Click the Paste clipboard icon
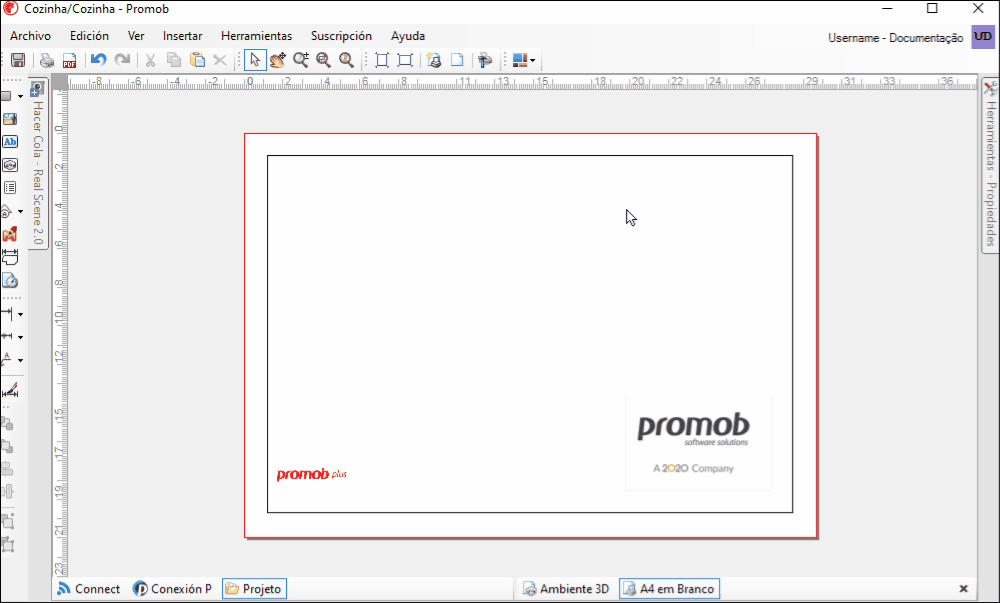The image size is (1000, 603). 198,60
